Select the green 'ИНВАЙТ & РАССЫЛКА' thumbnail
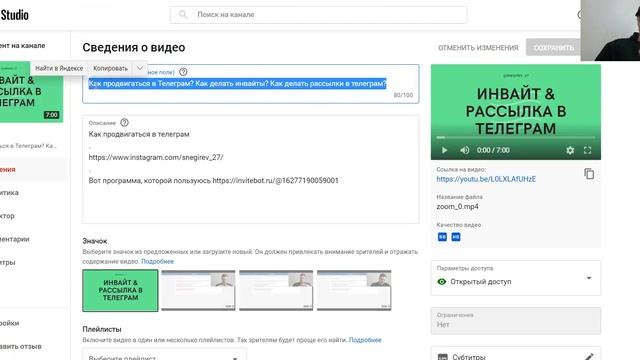Image resolution: width=640 pixels, height=360 pixels. (x=120, y=290)
